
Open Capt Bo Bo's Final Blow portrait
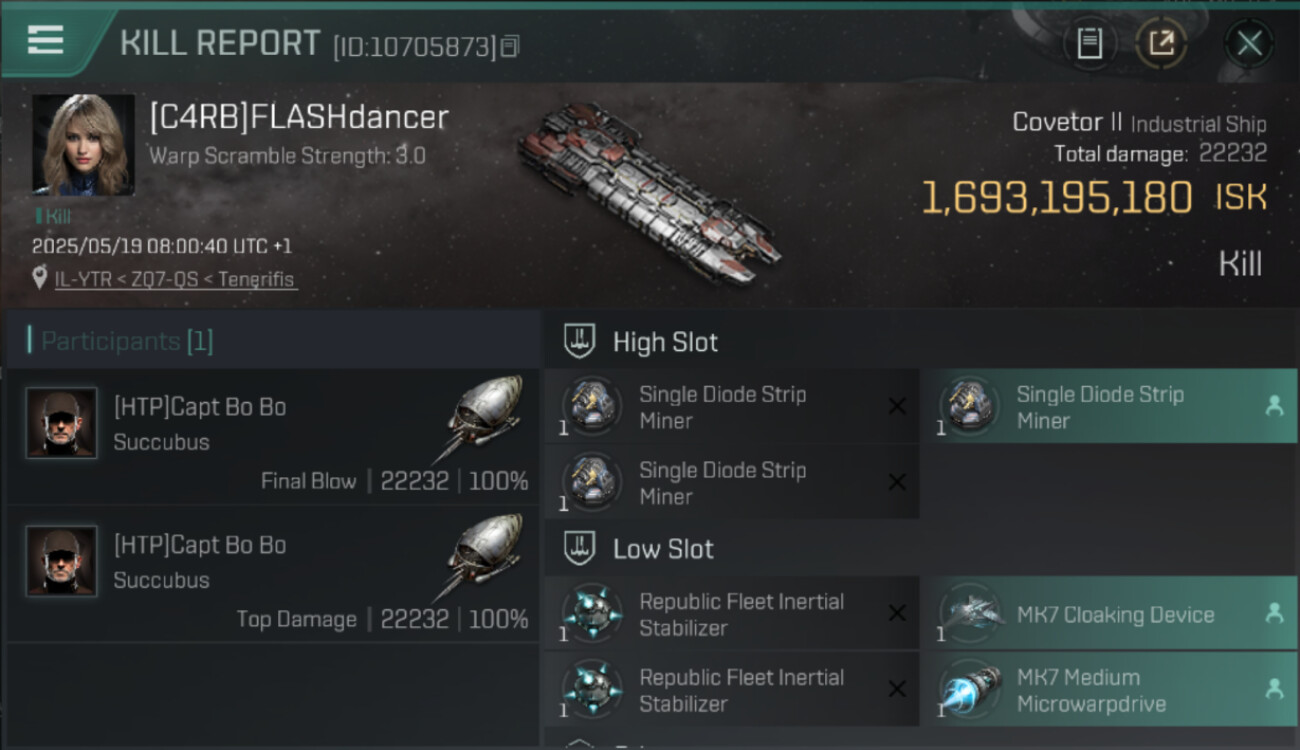tap(61, 423)
